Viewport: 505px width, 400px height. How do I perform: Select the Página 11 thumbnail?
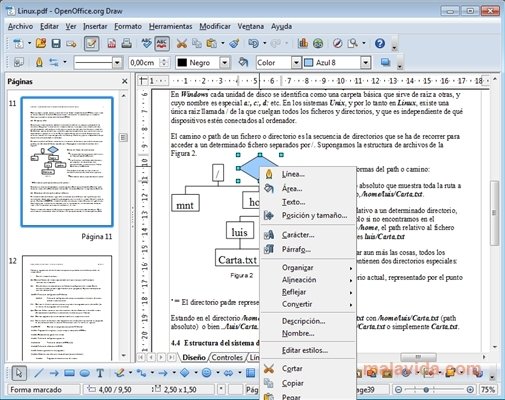click(67, 162)
